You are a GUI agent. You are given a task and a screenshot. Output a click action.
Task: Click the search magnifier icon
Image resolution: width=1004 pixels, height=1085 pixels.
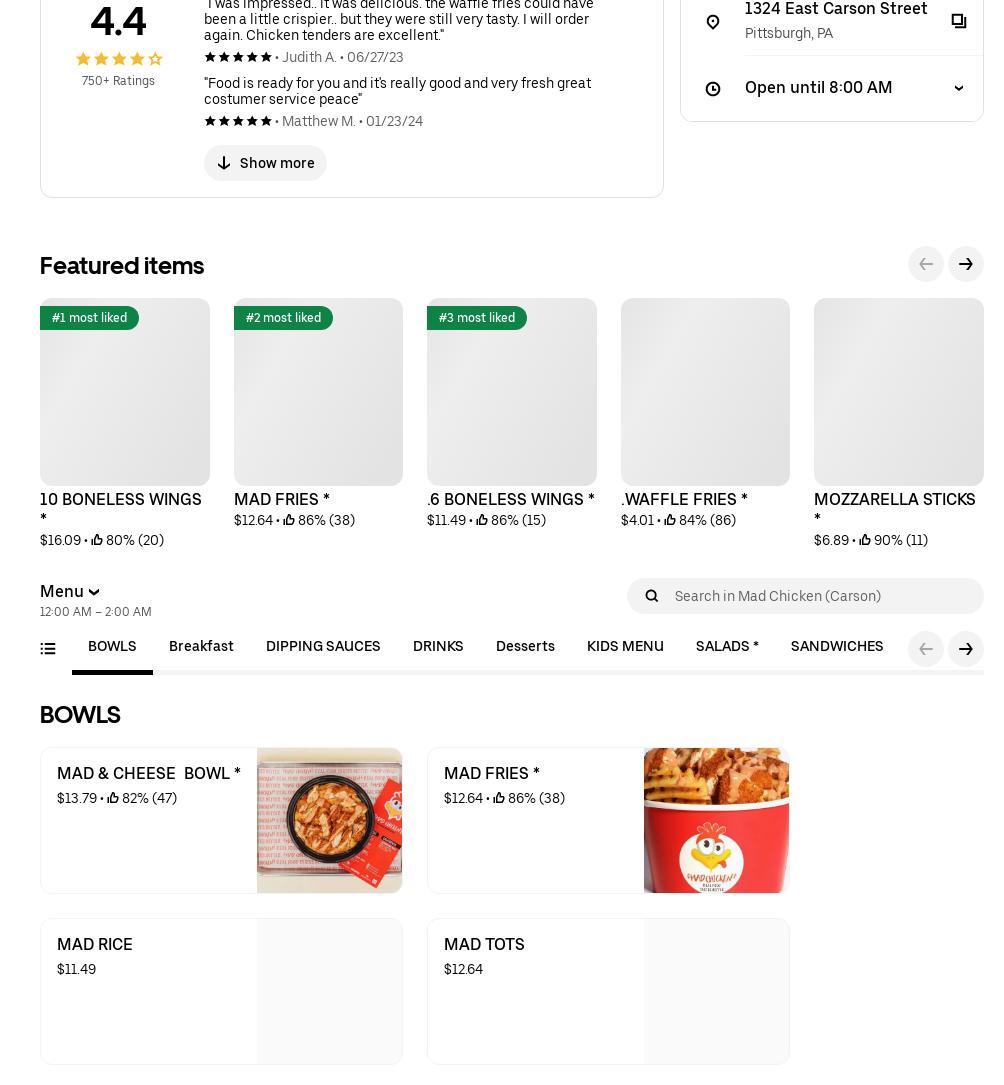[652, 596]
